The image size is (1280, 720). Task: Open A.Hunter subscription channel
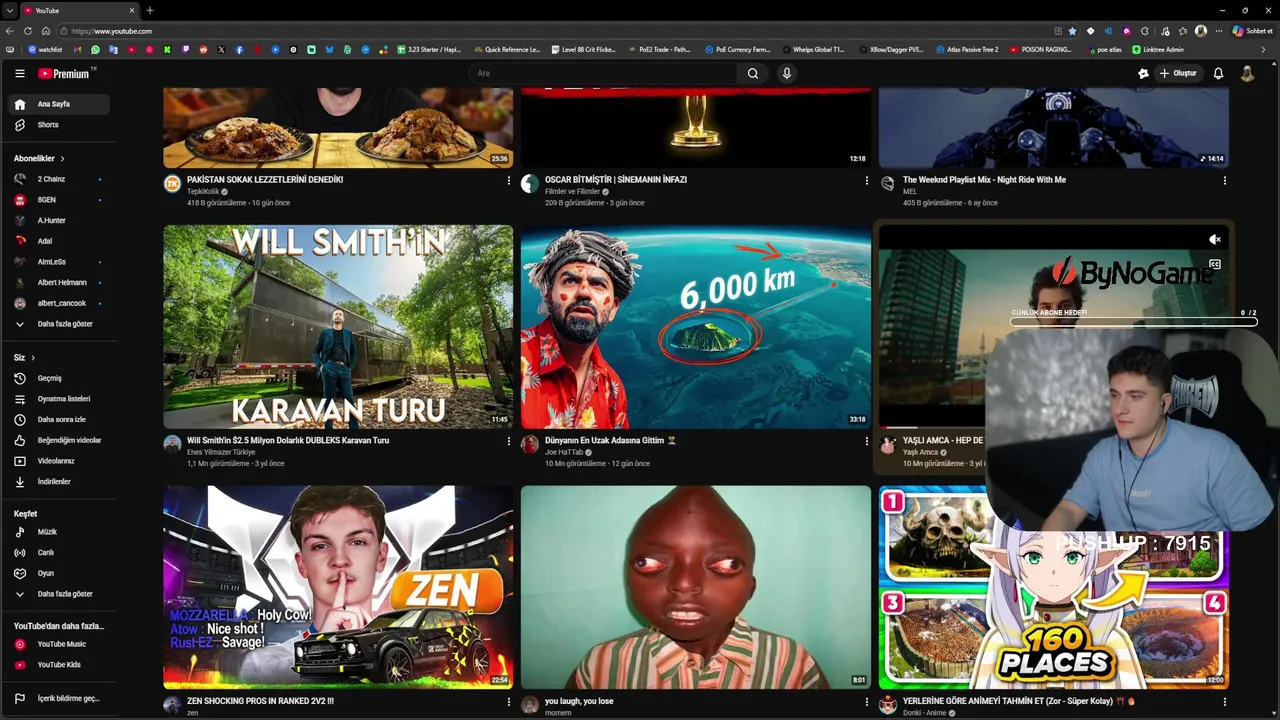point(59,220)
